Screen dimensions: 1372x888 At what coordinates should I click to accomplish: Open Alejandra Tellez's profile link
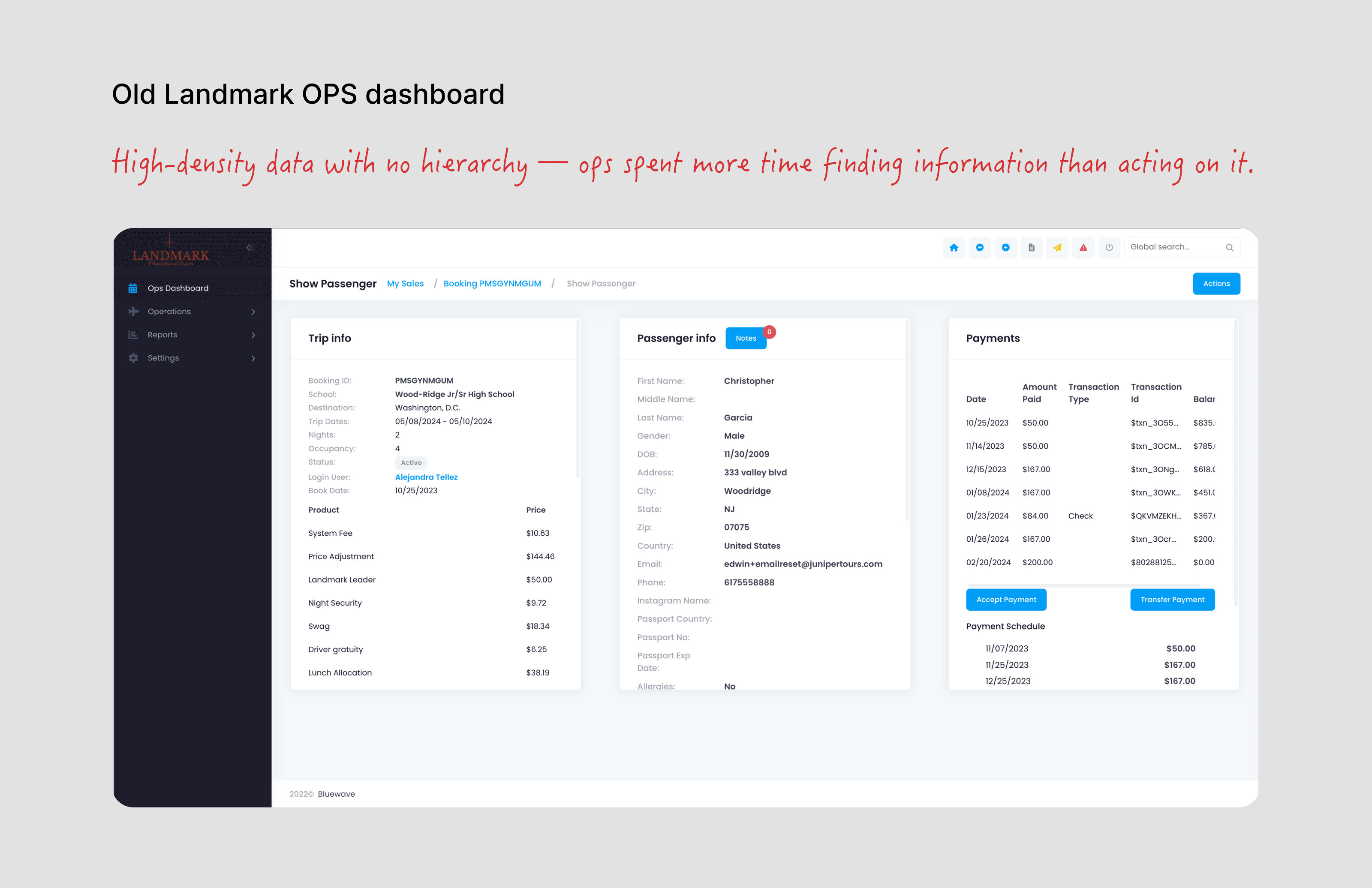tap(426, 477)
